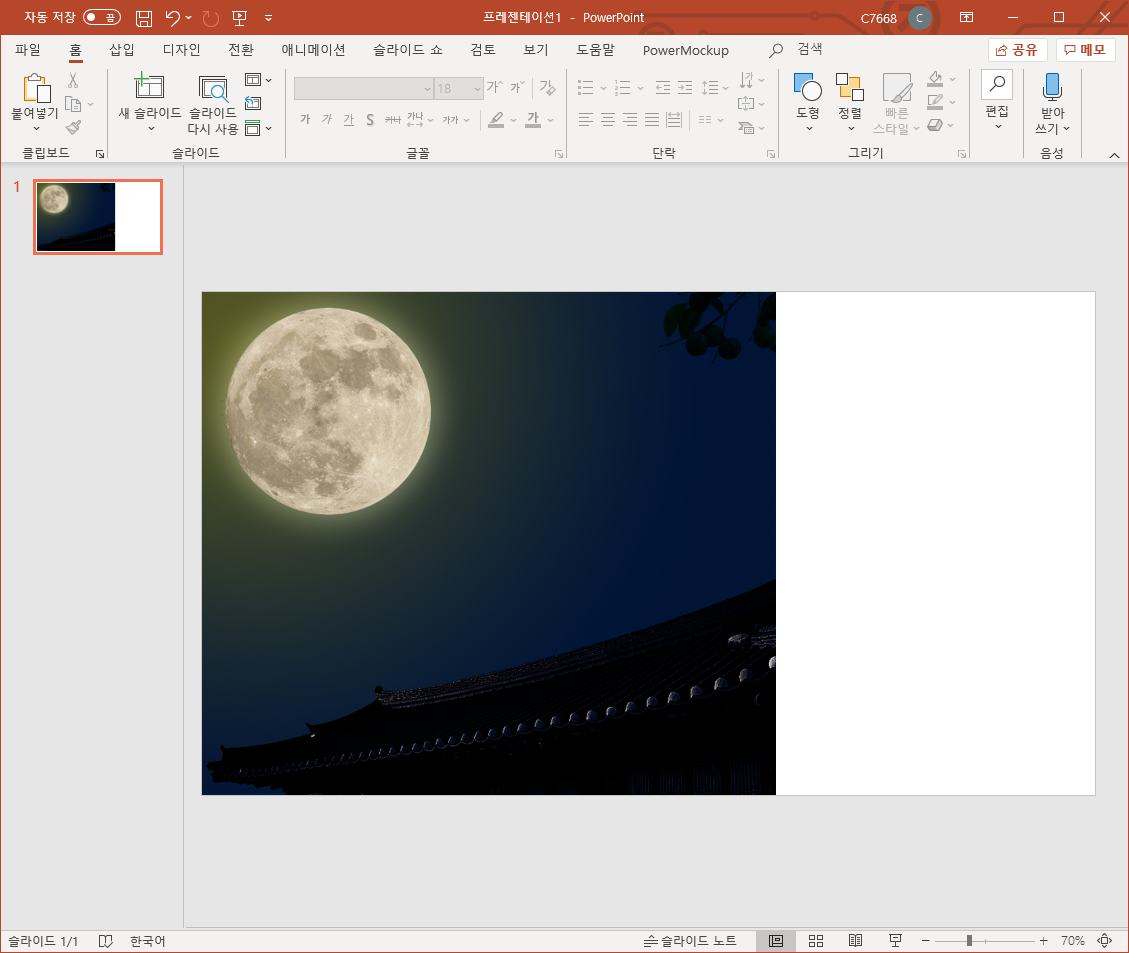Image resolution: width=1129 pixels, height=953 pixels.
Task: Switch to the 전환 ribbon tab
Action: click(241, 50)
